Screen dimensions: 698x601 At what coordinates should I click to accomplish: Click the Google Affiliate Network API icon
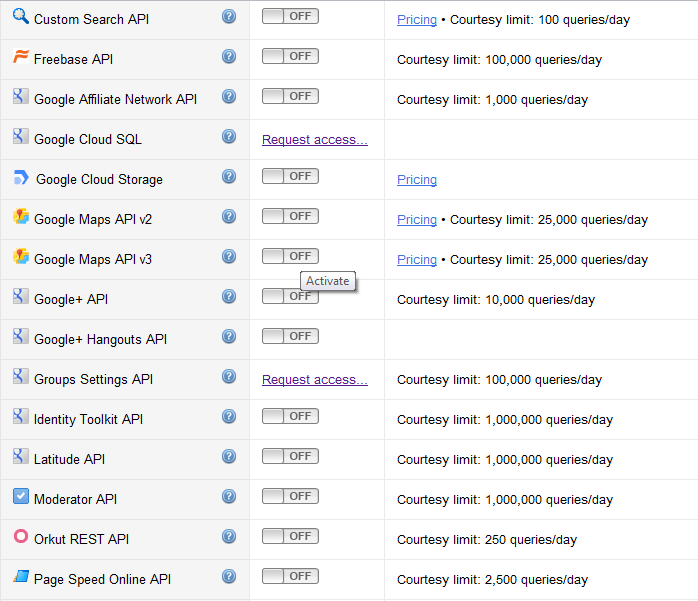20,96
